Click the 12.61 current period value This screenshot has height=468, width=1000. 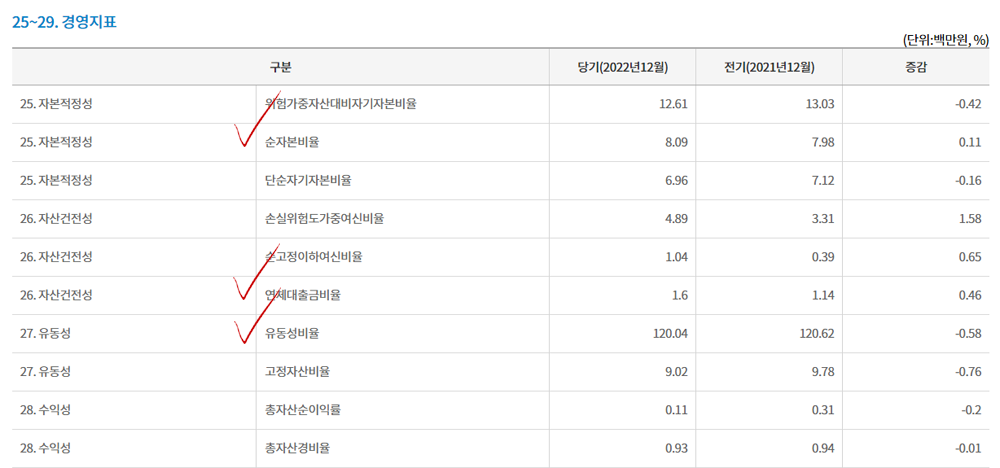coord(673,104)
